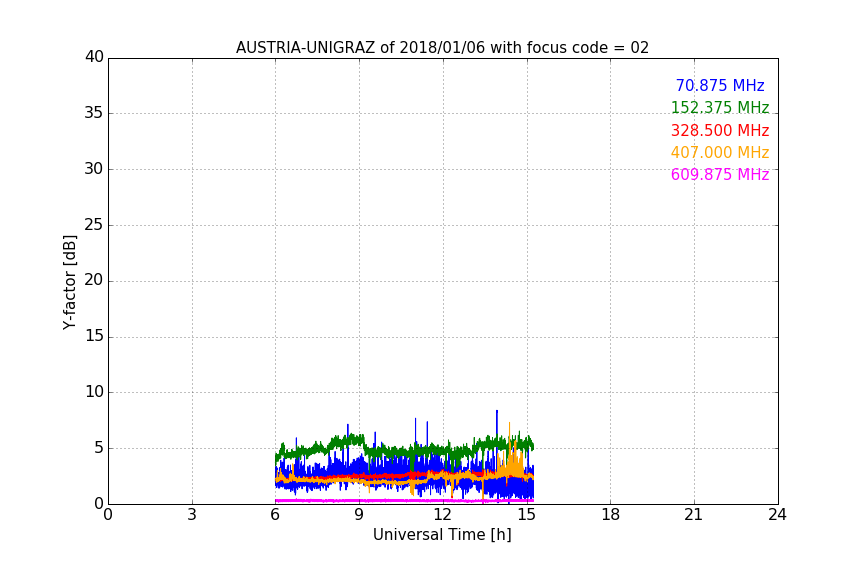Click the x-axis tick label 6
864x576 pixels.
275,515
